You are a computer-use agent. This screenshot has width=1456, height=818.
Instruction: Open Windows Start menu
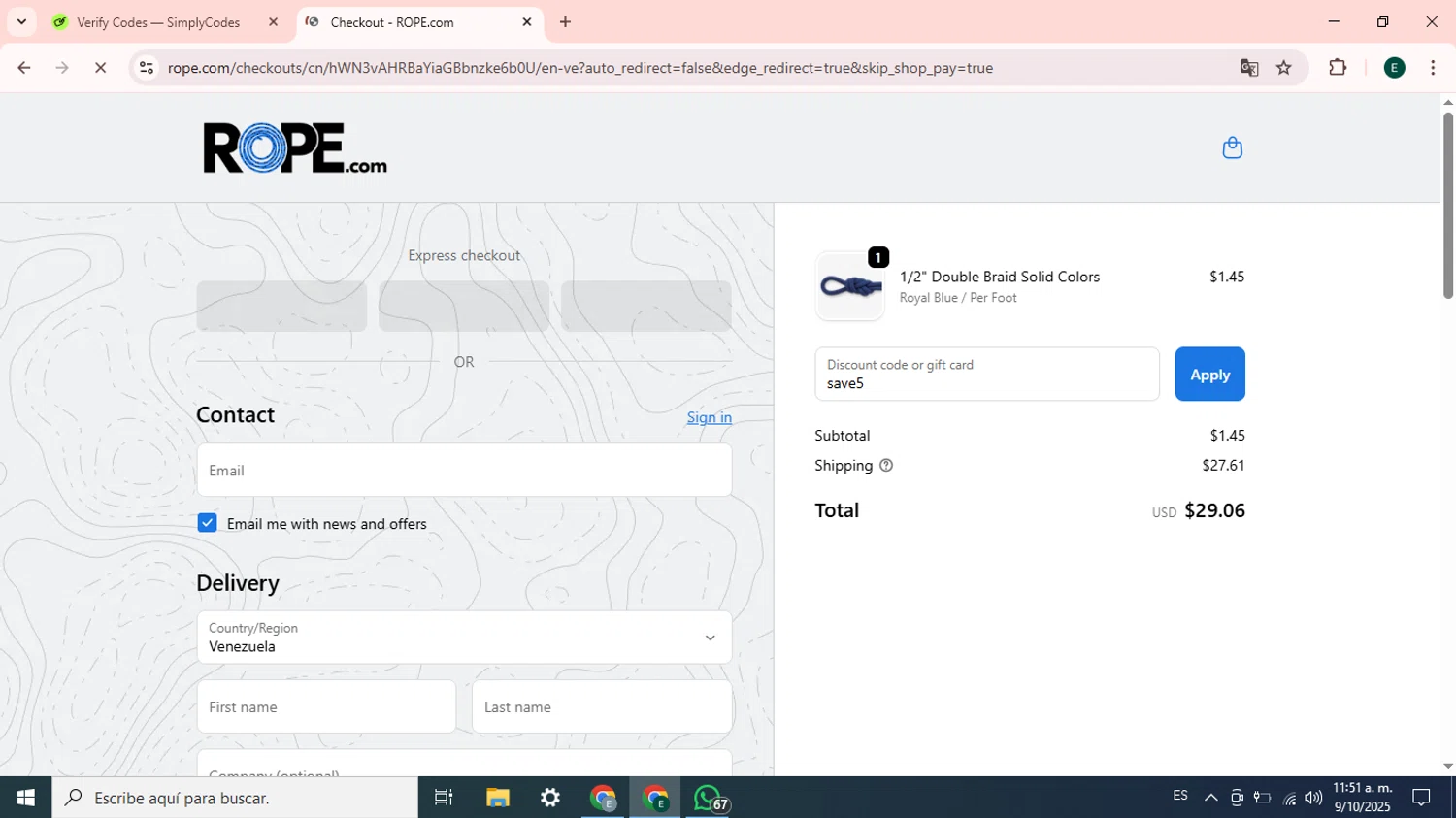pyautogui.click(x=25, y=798)
